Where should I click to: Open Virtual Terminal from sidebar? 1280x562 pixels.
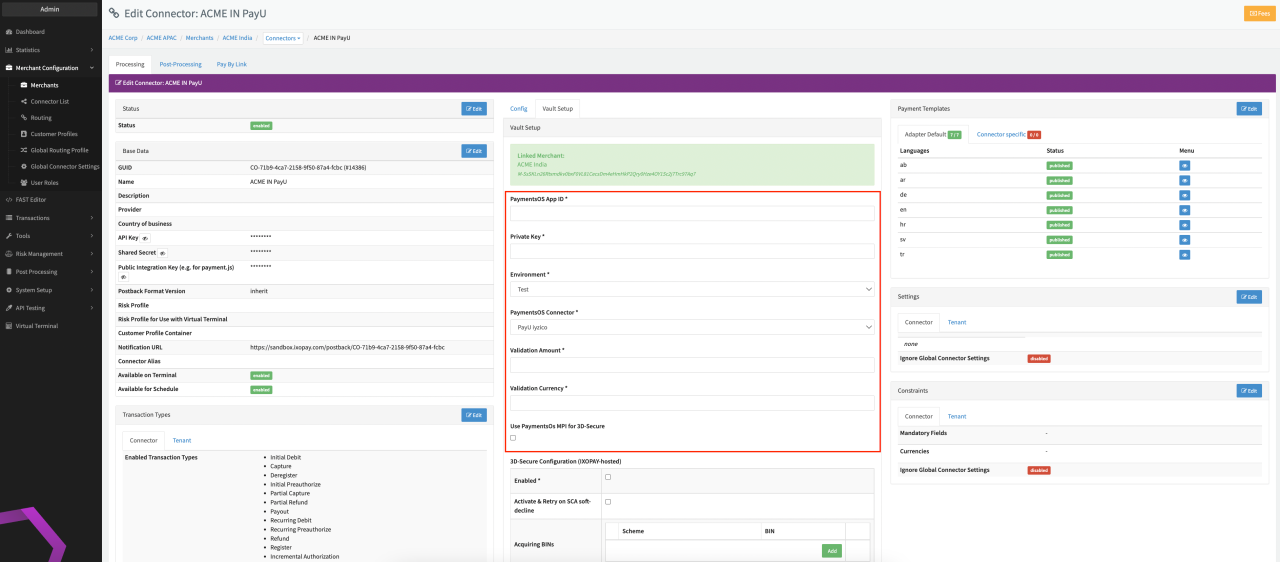[36, 326]
